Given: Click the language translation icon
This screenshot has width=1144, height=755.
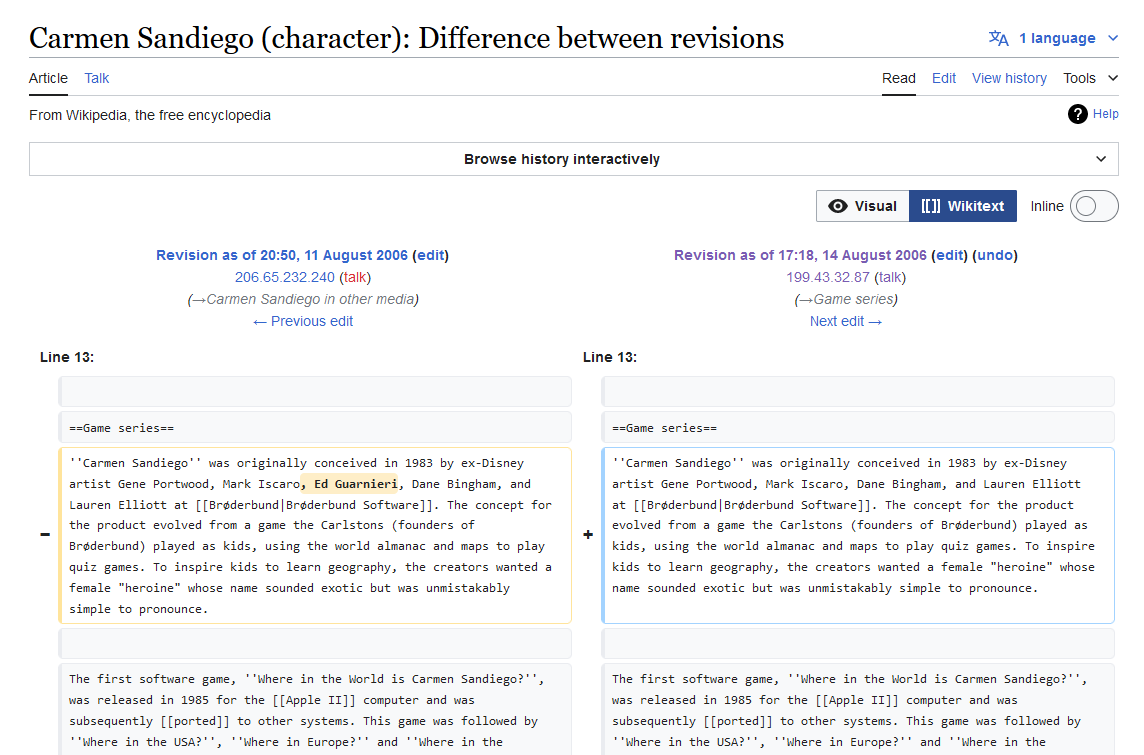Looking at the screenshot, I should [998, 38].
